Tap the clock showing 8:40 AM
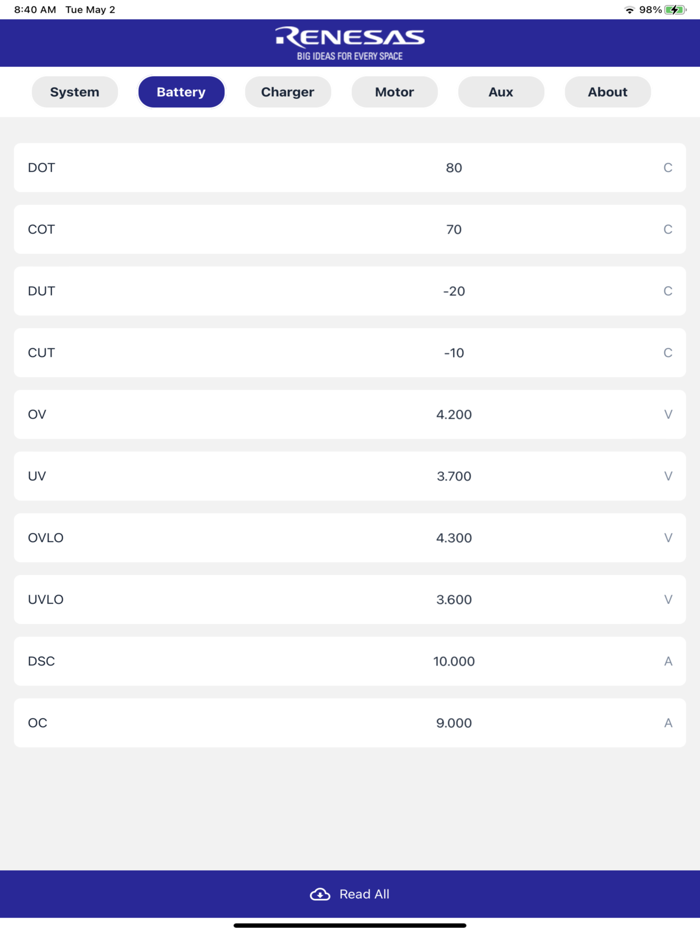This screenshot has width=700, height=934. [25, 9]
